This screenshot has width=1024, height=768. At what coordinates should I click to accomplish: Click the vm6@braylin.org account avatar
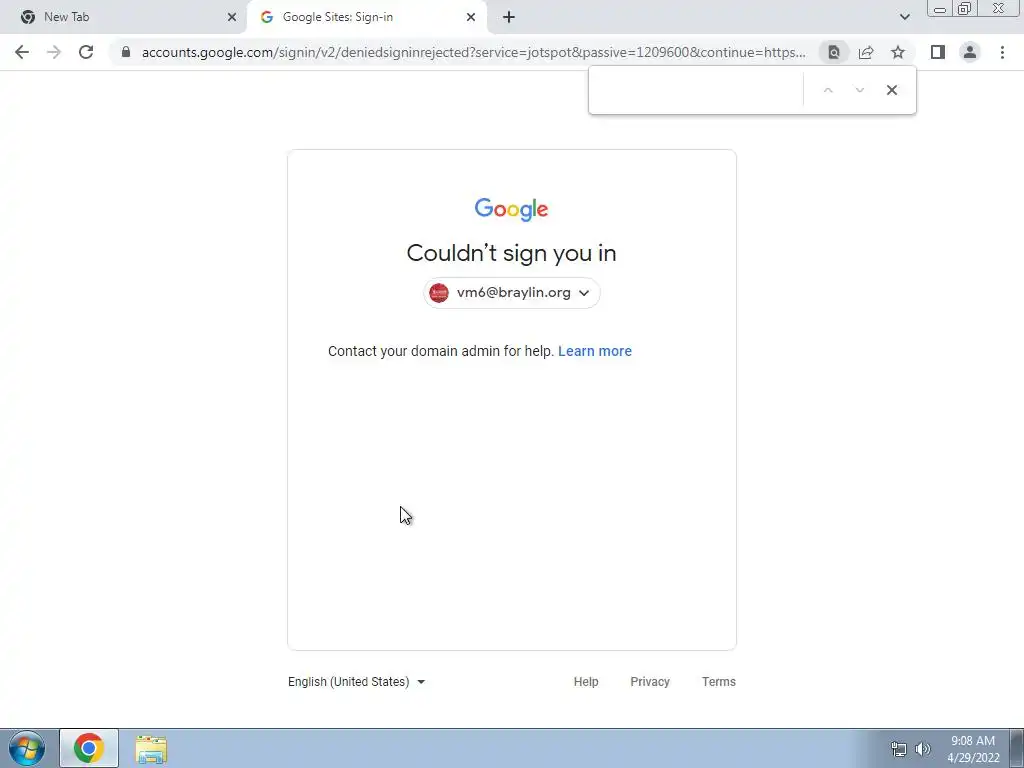point(439,293)
